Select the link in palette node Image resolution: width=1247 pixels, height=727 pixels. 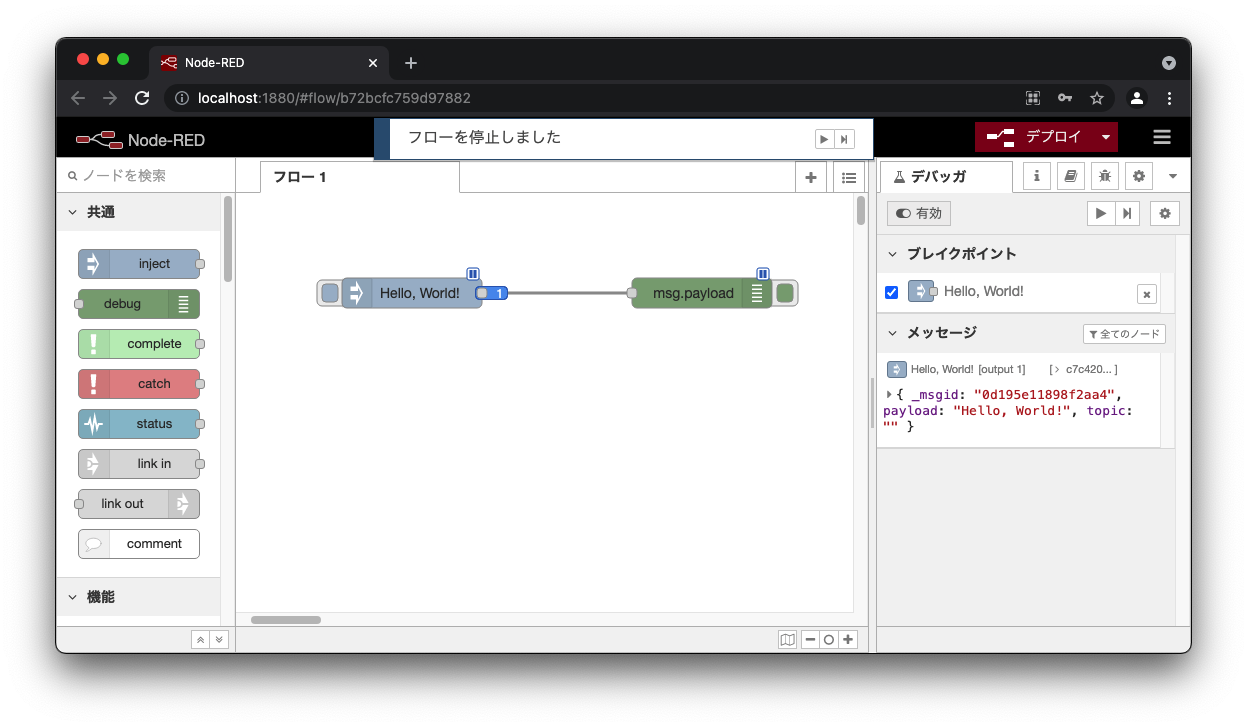tap(139, 464)
